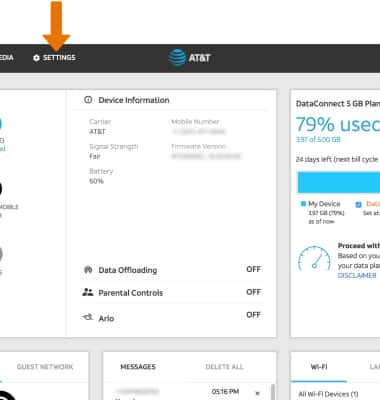
Task: Toggle Arlo OFF switch
Action: tap(253, 315)
